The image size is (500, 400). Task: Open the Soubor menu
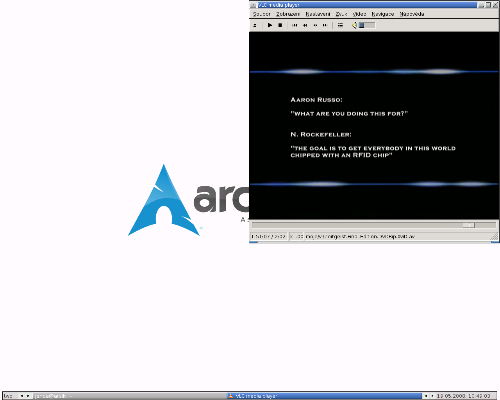(262, 14)
